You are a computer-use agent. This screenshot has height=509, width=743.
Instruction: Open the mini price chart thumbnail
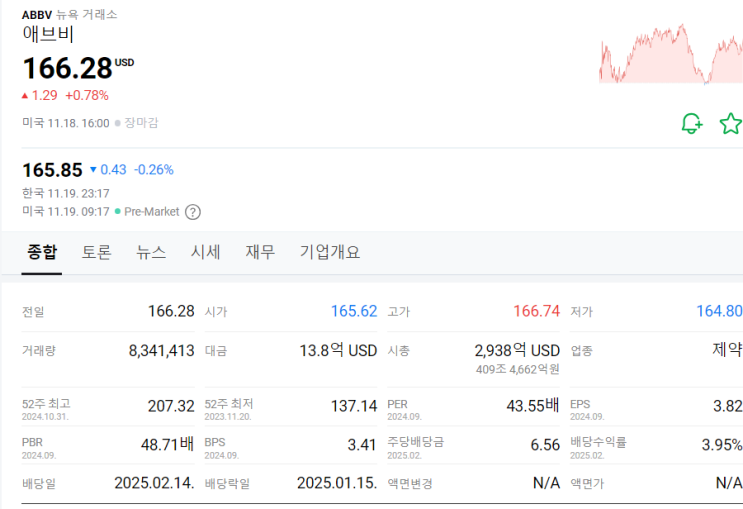671,54
